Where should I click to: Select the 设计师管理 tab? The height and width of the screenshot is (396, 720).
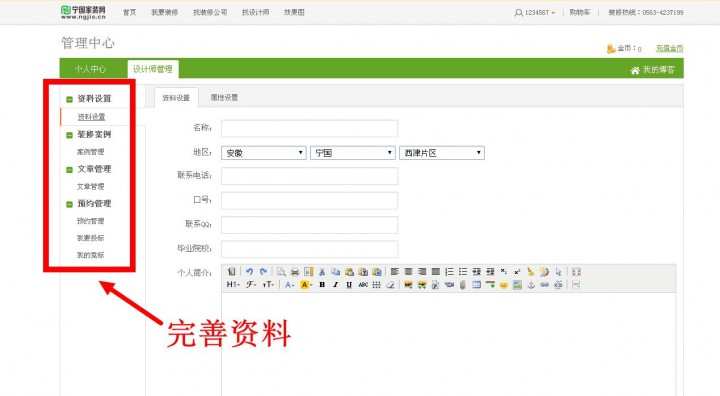pyautogui.click(x=153, y=69)
